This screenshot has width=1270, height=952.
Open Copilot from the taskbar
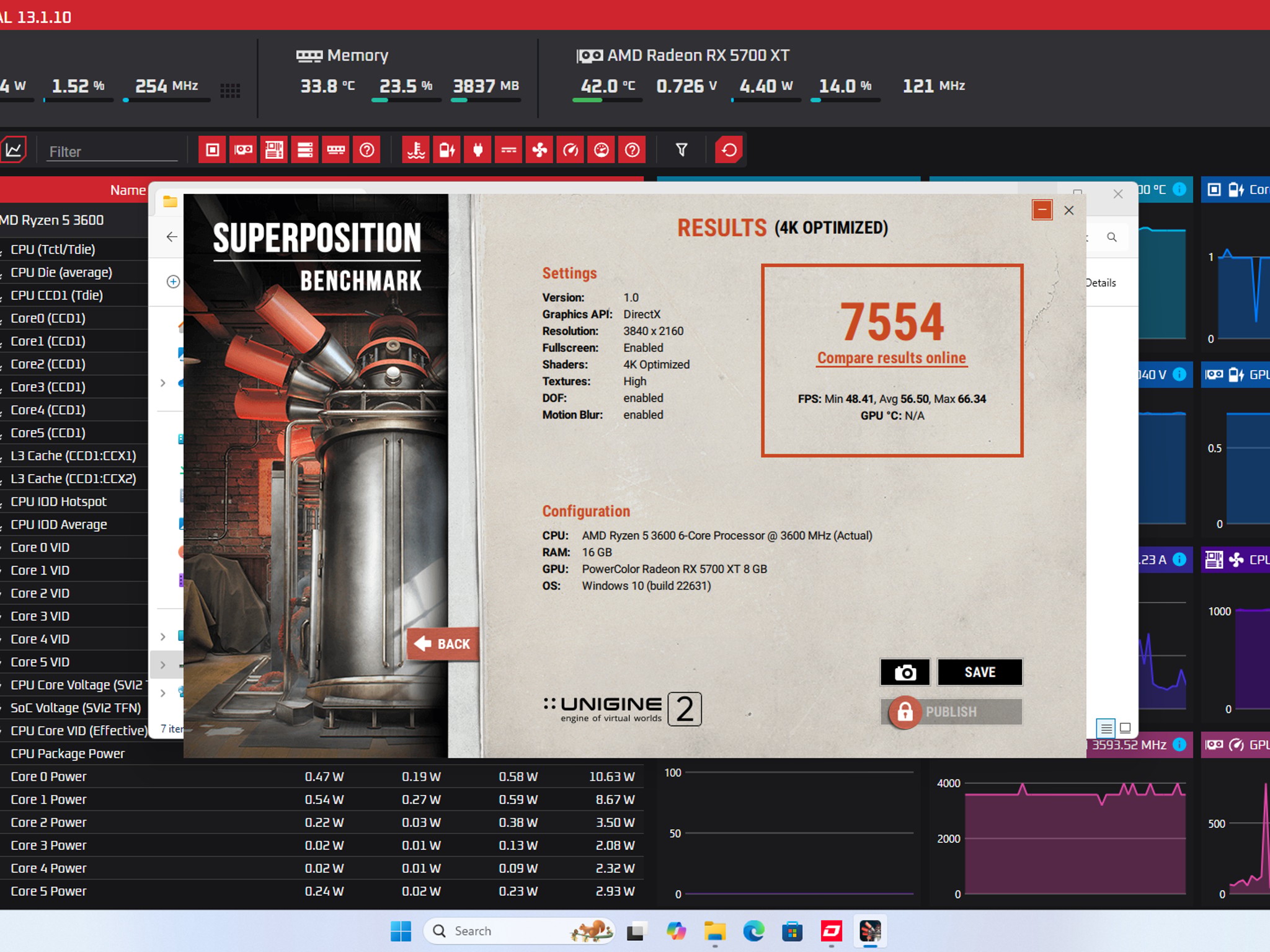tap(676, 931)
